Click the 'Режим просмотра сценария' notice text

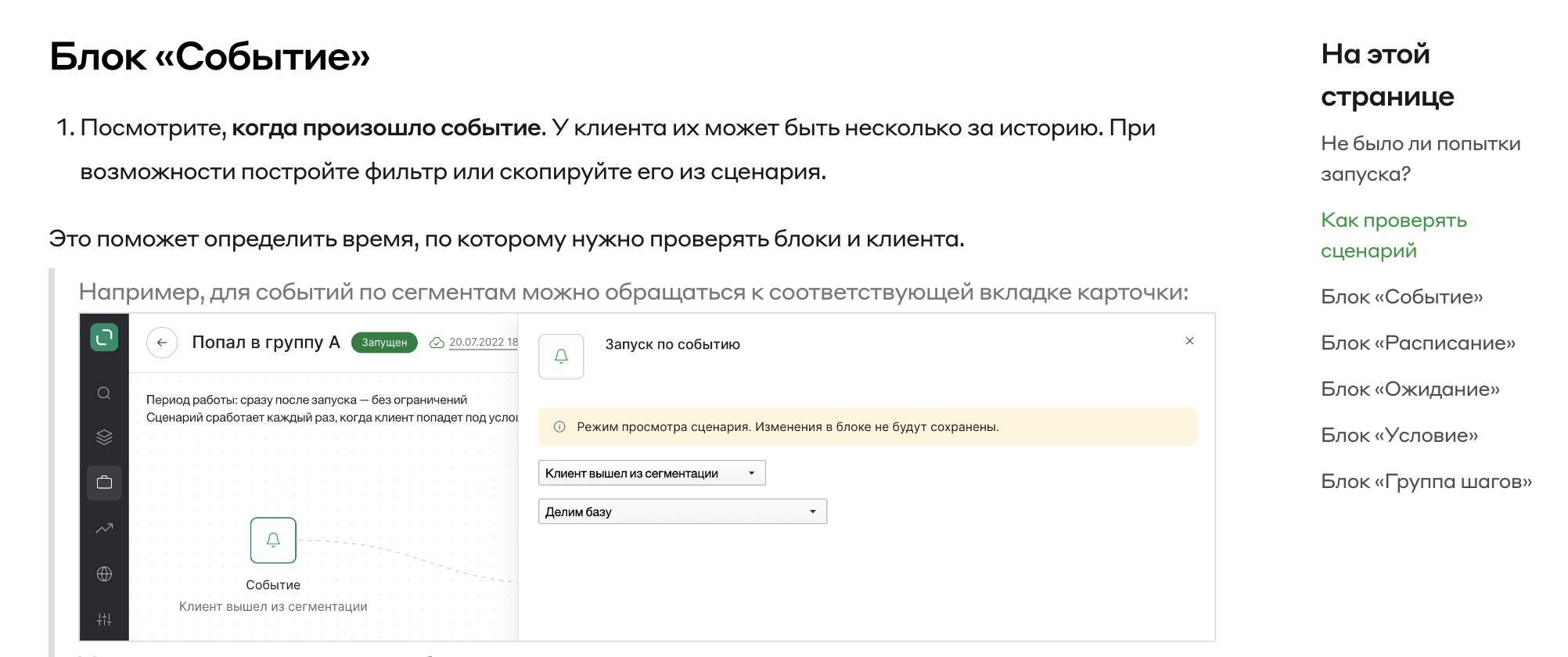(x=787, y=427)
